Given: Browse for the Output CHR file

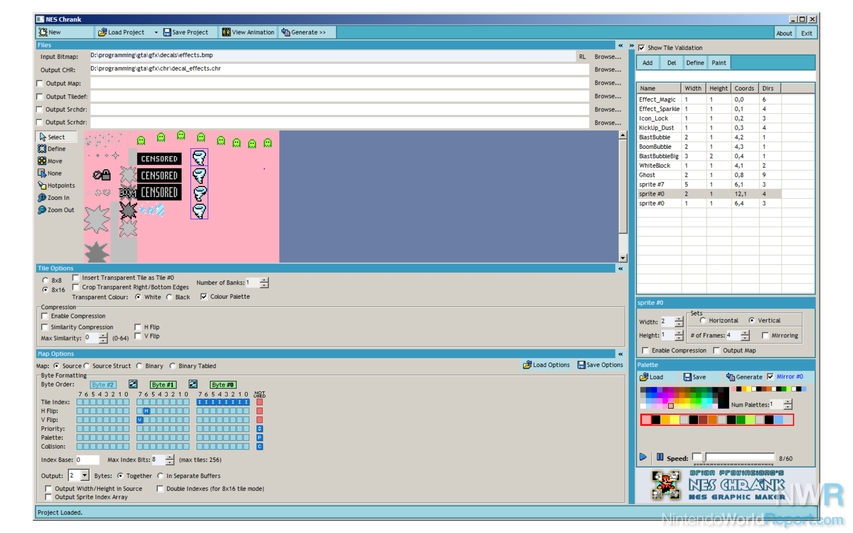Looking at the screenshot, I should point(607,70).
